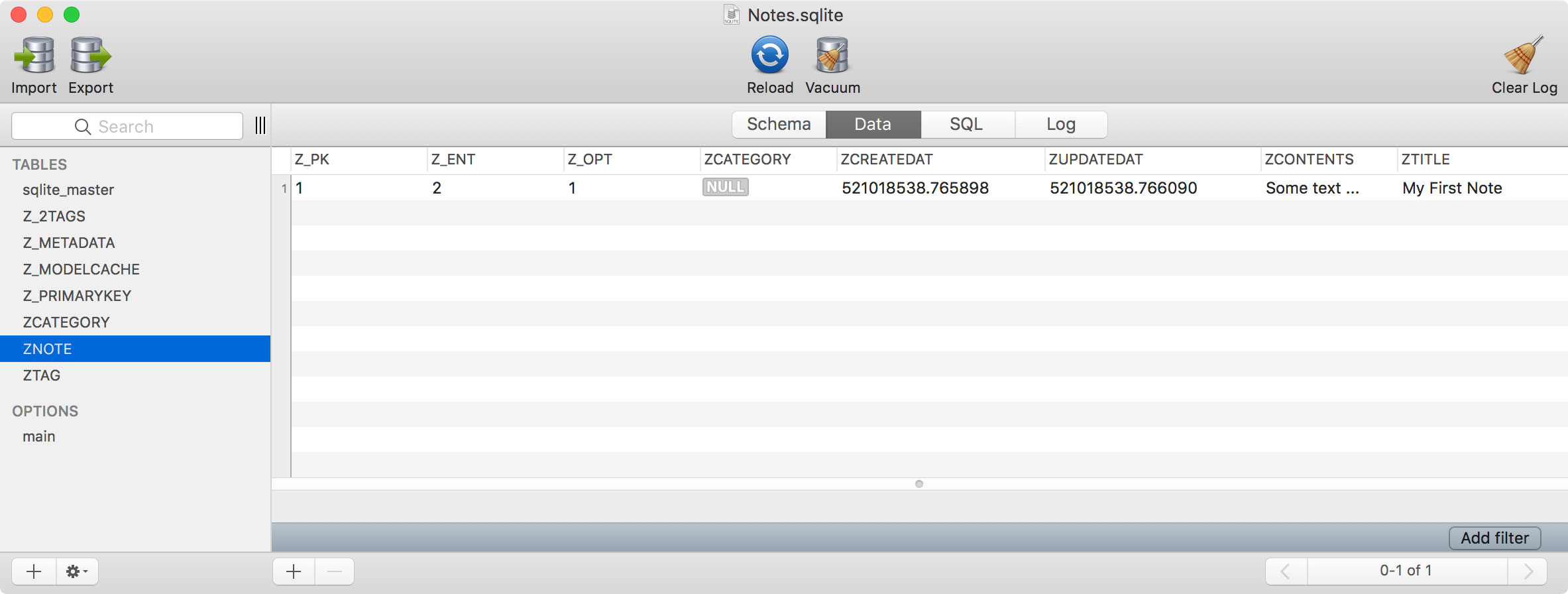Switch to the Schema tab

(x=779, y=125)
